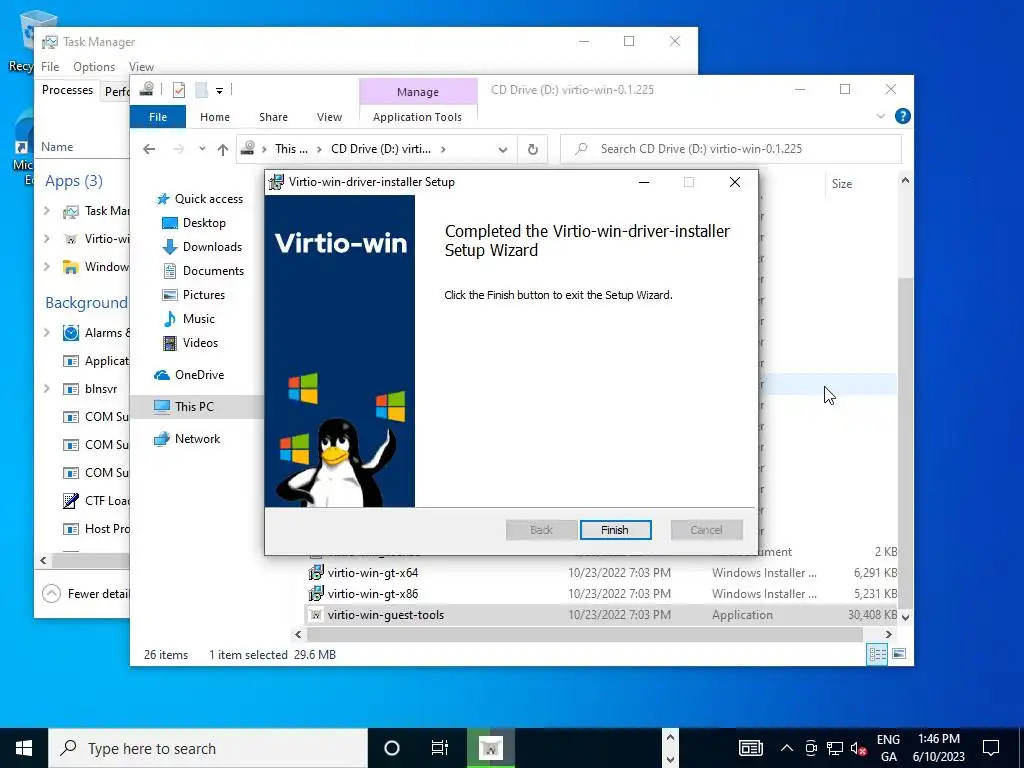Select the virtio-win-guest-tools application file

click(x=386, y=615)
